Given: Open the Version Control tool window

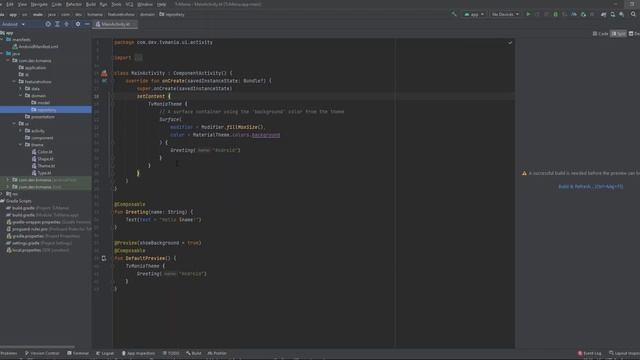Looking at the screenshot, I should pos(42,353).
